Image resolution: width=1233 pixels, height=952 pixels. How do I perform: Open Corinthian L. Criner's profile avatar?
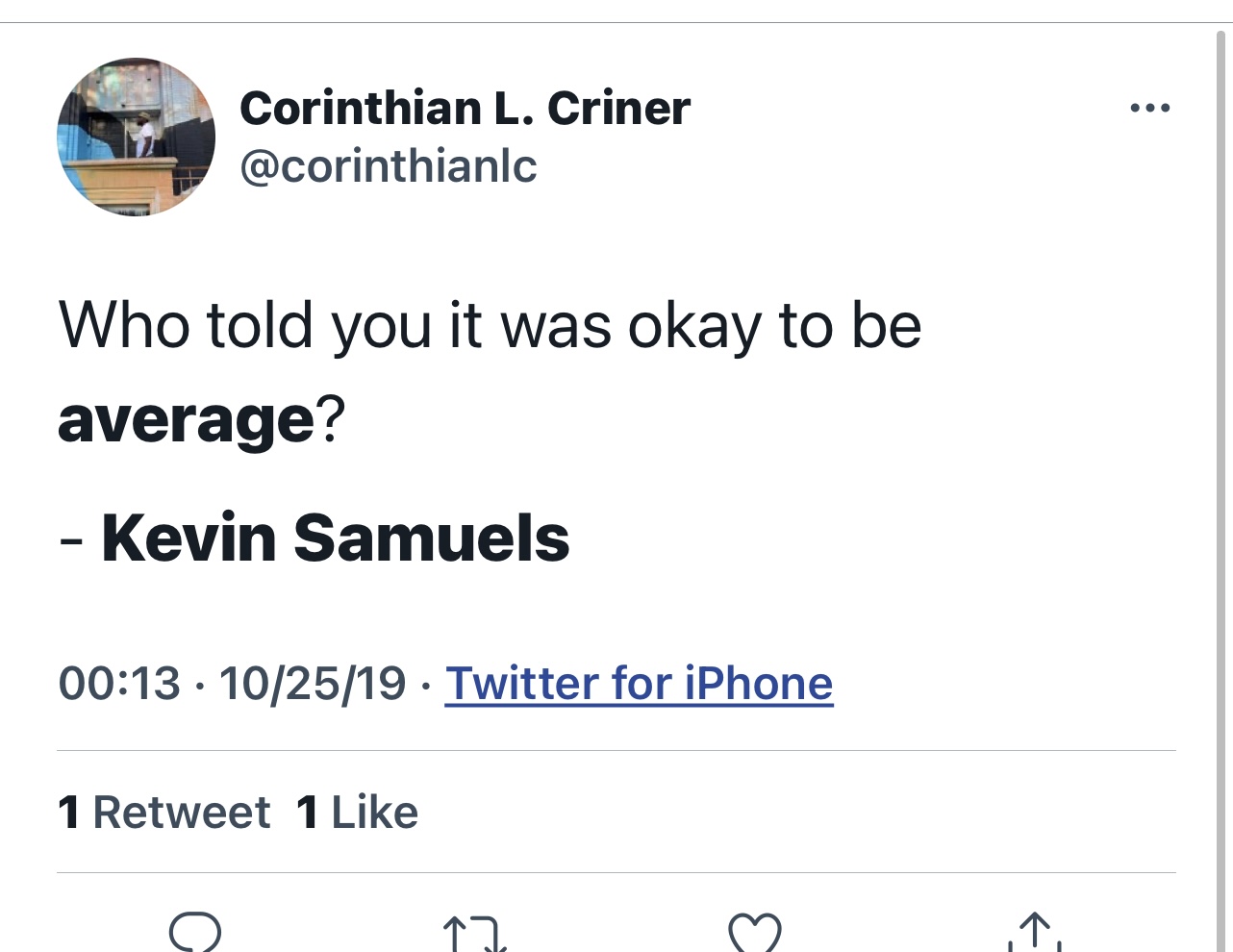coord(136,137)
